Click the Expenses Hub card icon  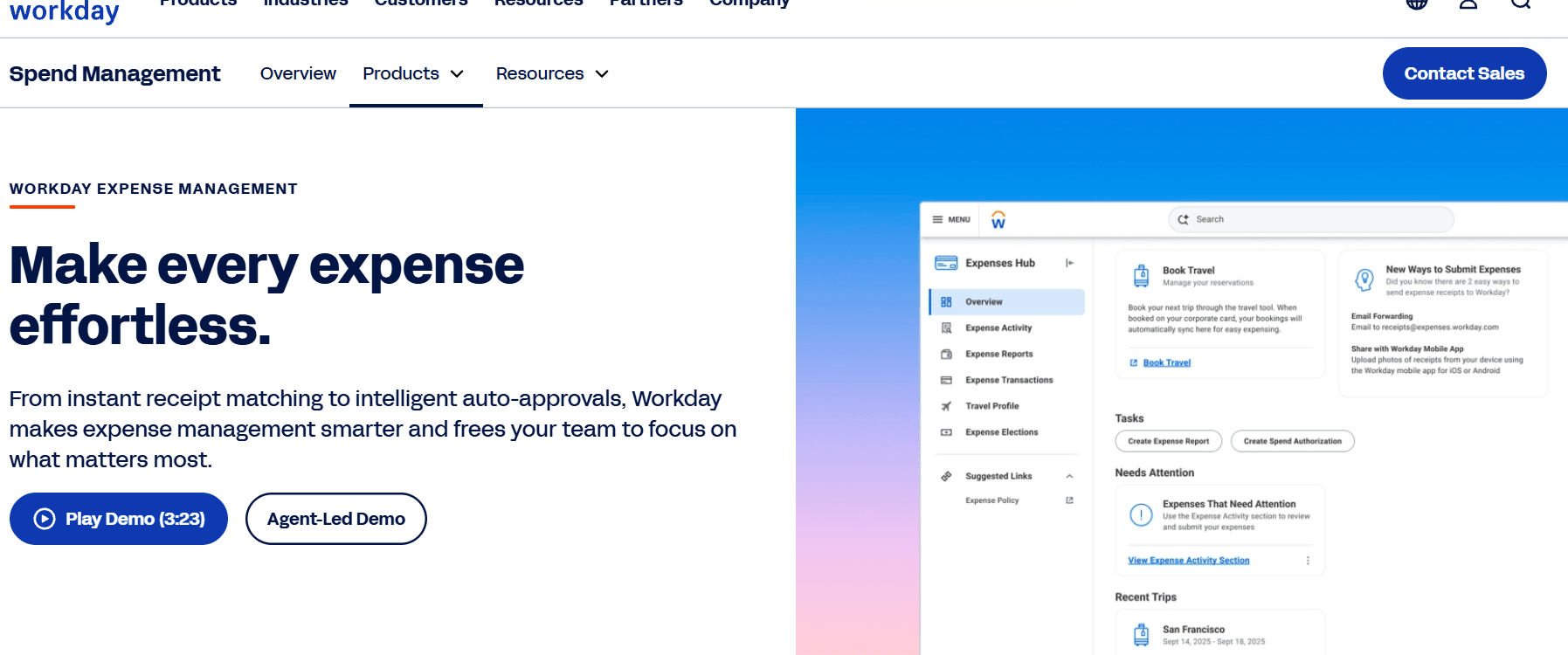click(946, 263)
